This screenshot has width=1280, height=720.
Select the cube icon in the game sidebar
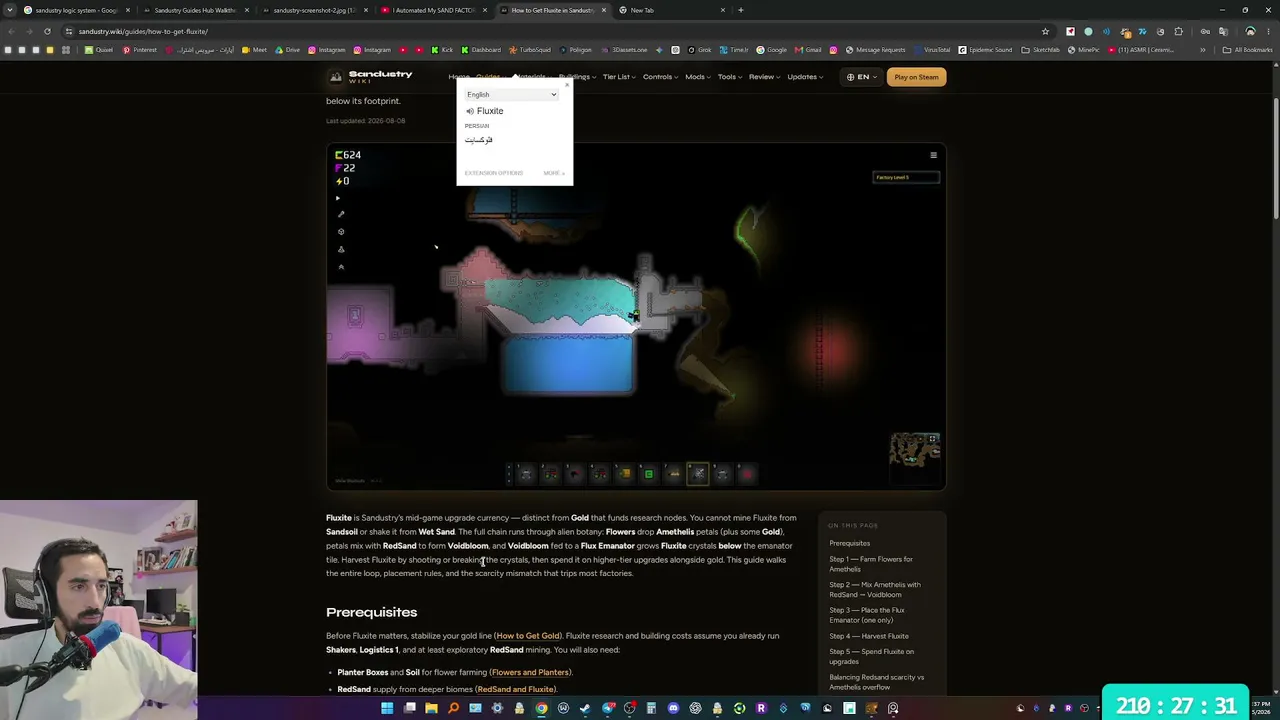pos(341,232)
